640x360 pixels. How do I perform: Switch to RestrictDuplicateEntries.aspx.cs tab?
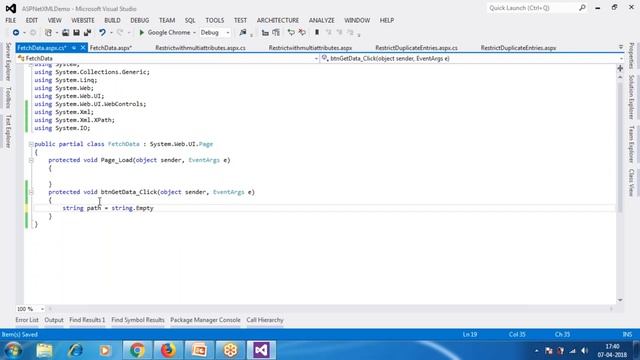(416, 48)
